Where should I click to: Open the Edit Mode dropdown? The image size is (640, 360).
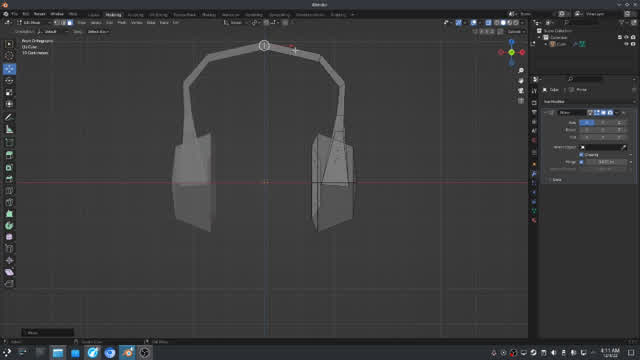[34, 23]
